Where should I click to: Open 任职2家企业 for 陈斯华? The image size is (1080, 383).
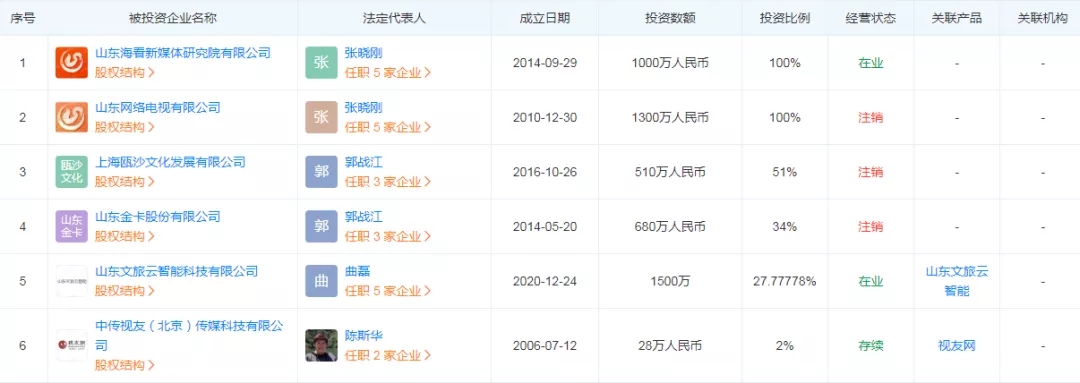(388, 355)
